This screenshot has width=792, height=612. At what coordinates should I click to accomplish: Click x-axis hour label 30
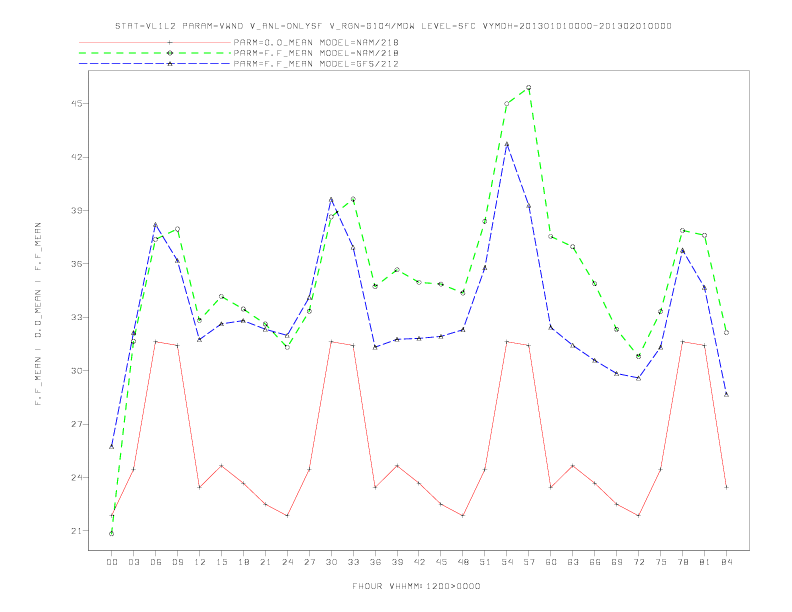click(x=331, y=562)
